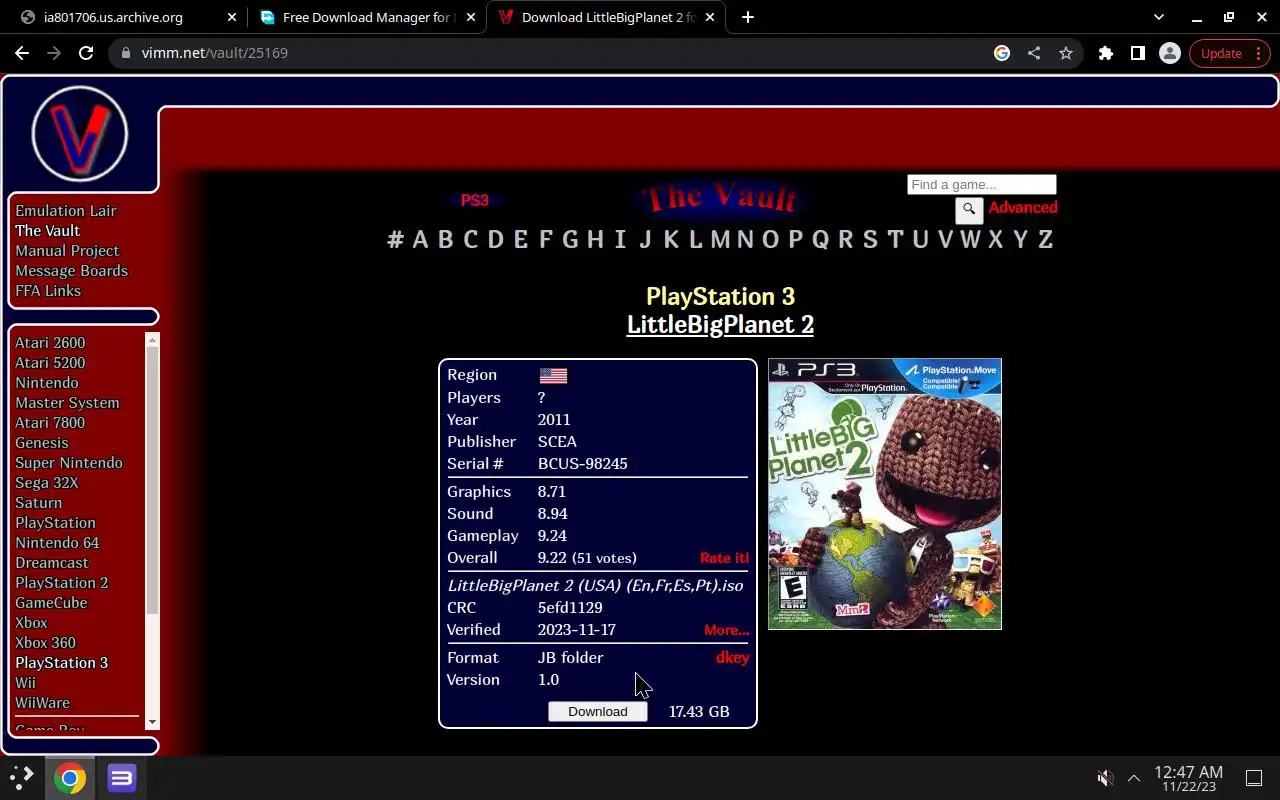
Task: Browse games starting with letter L
Action: point(695,239)
